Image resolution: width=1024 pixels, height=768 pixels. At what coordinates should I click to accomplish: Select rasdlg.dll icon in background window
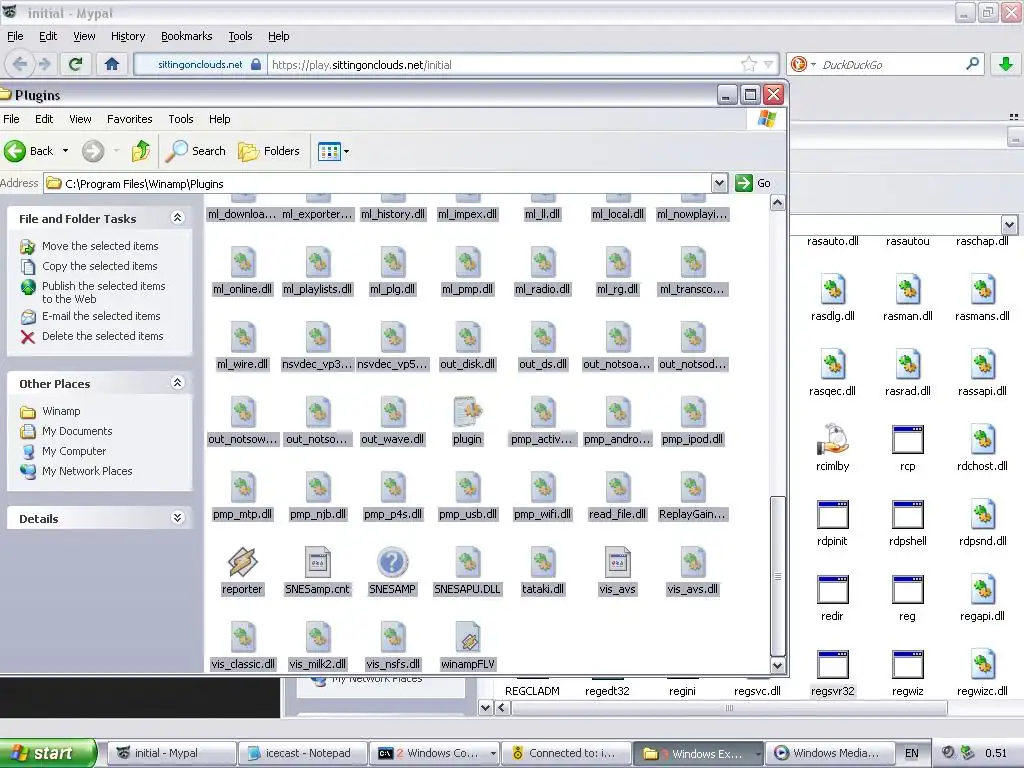tap(832, 289)
